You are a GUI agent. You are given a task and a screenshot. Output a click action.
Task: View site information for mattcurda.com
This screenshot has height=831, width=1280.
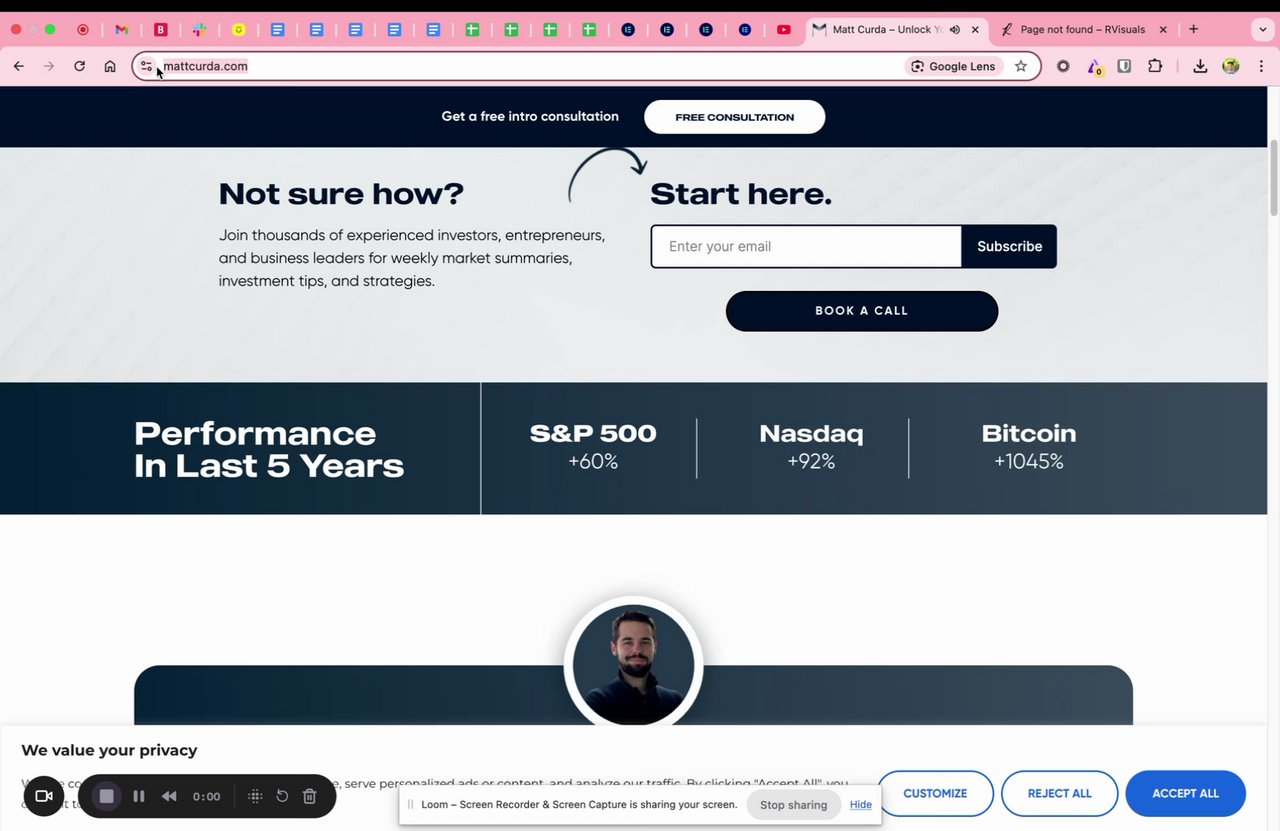coord(146,66)
